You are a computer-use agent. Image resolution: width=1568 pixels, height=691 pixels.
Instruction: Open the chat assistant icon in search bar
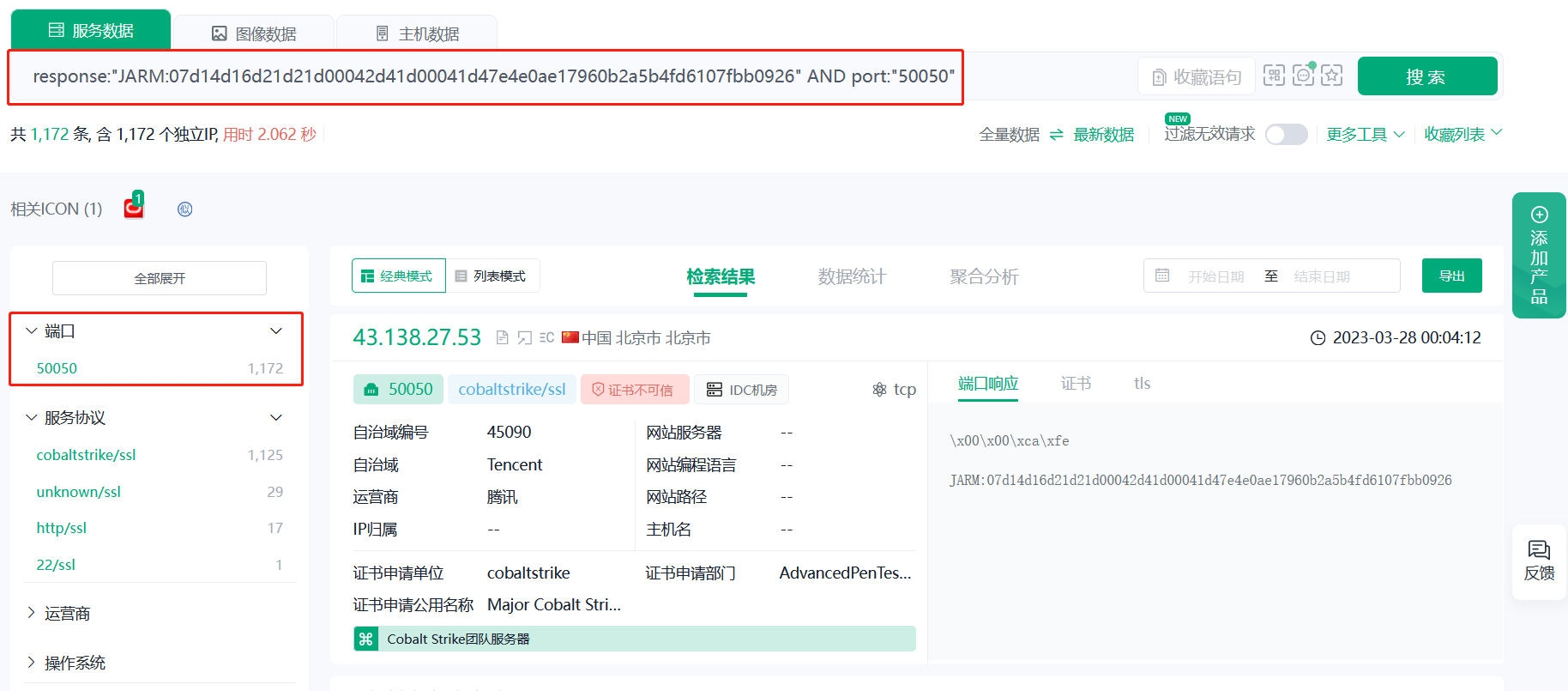coord(1303,76)
